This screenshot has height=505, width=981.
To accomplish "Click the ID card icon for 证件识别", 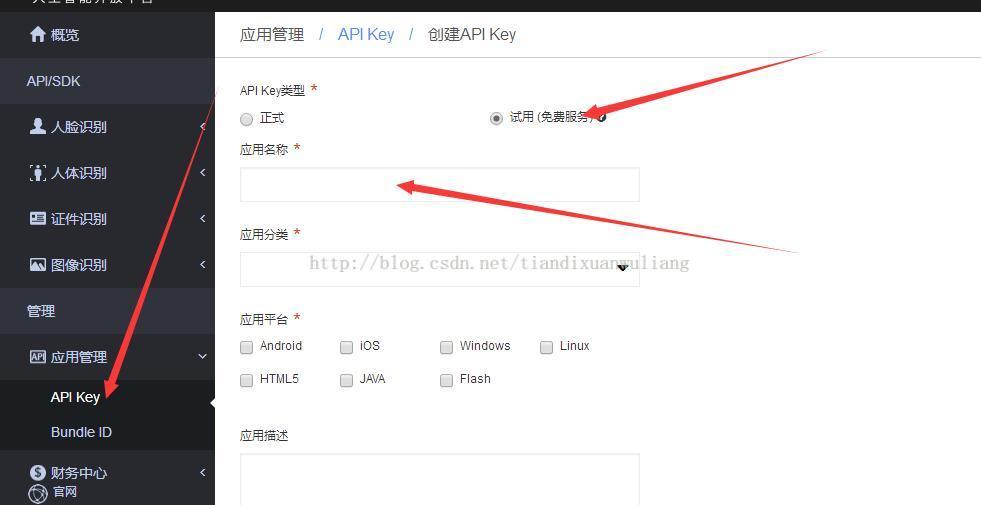I will point(38,218).
